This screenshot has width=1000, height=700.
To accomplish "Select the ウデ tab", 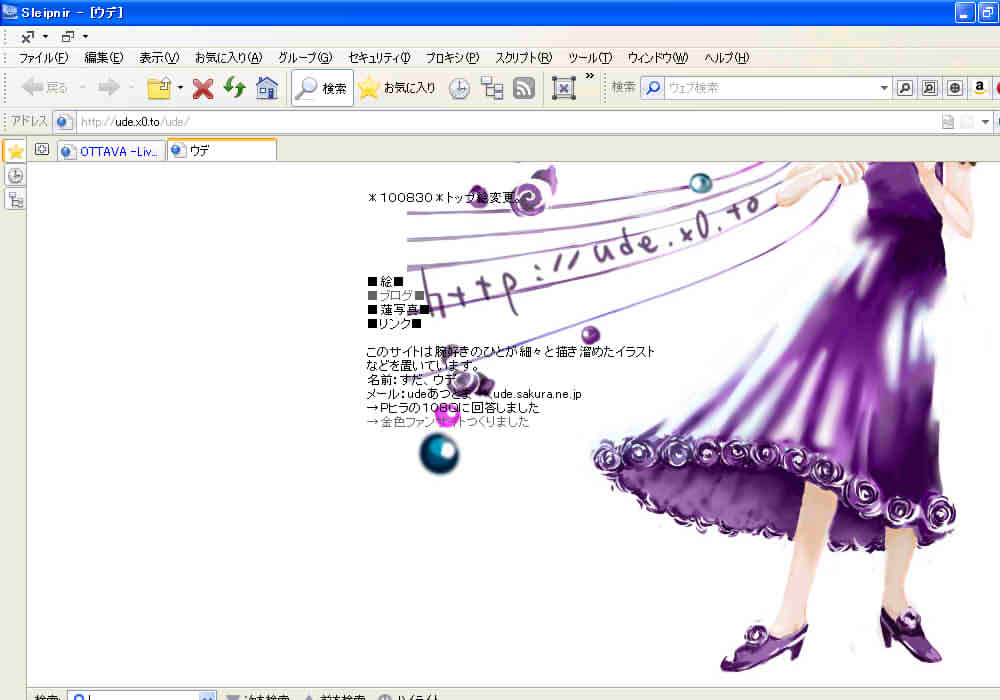I will [x=222, y=150].
